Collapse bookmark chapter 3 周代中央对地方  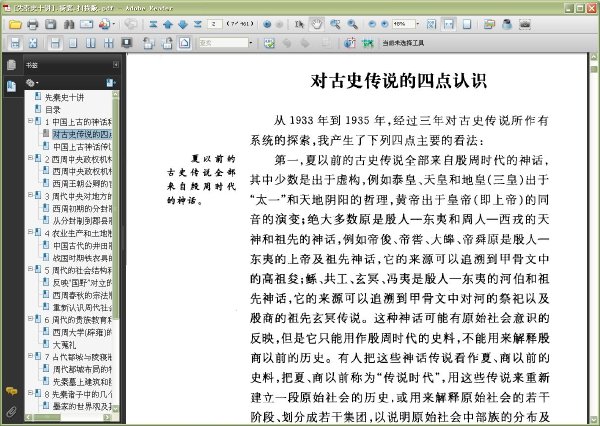click(x=30, y=195)
